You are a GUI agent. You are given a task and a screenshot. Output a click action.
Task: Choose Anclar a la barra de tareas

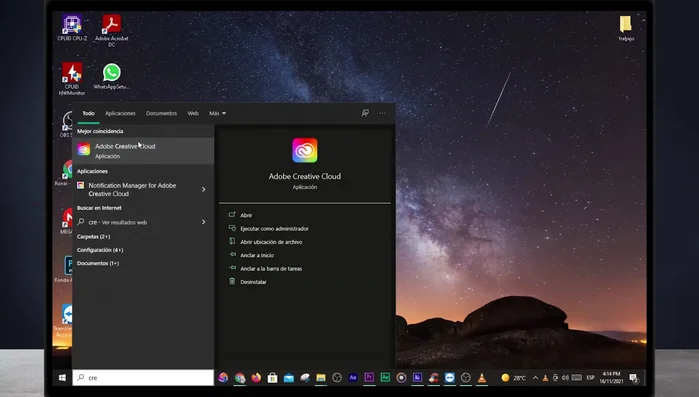[x=271, y=269]
